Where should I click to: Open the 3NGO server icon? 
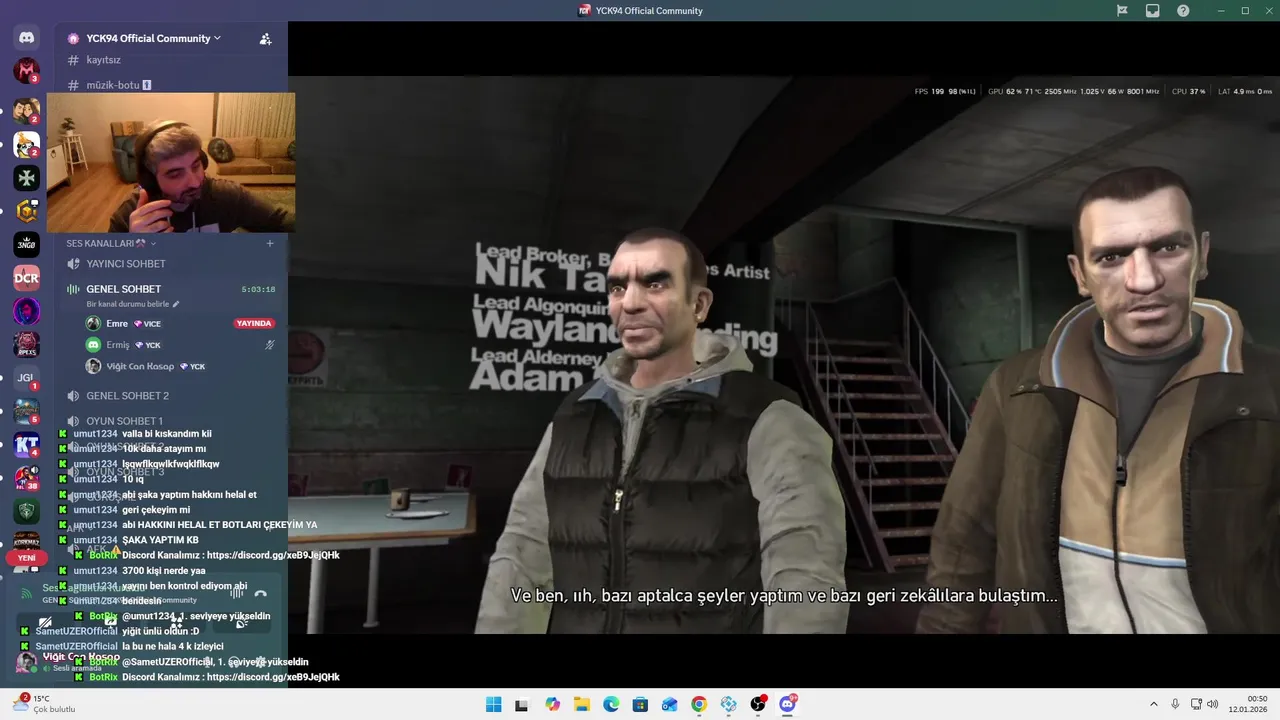point(27,244)
